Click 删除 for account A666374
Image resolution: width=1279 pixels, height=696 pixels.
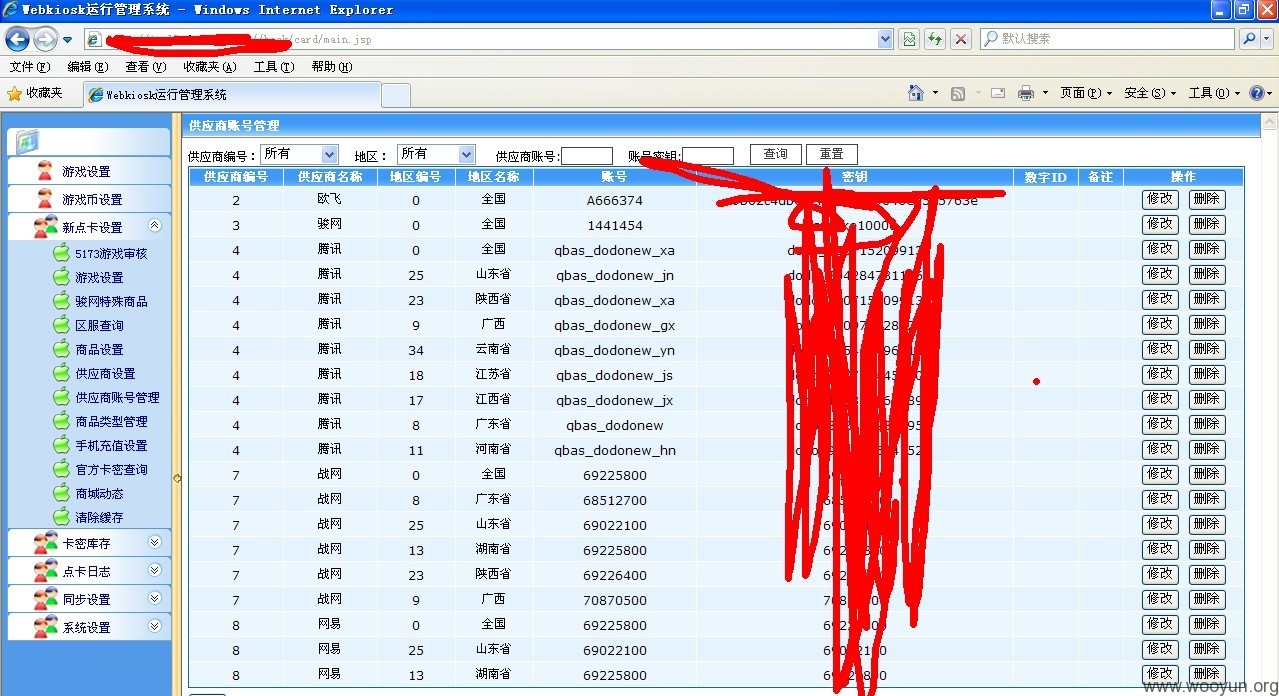(x=1206, y=199)
